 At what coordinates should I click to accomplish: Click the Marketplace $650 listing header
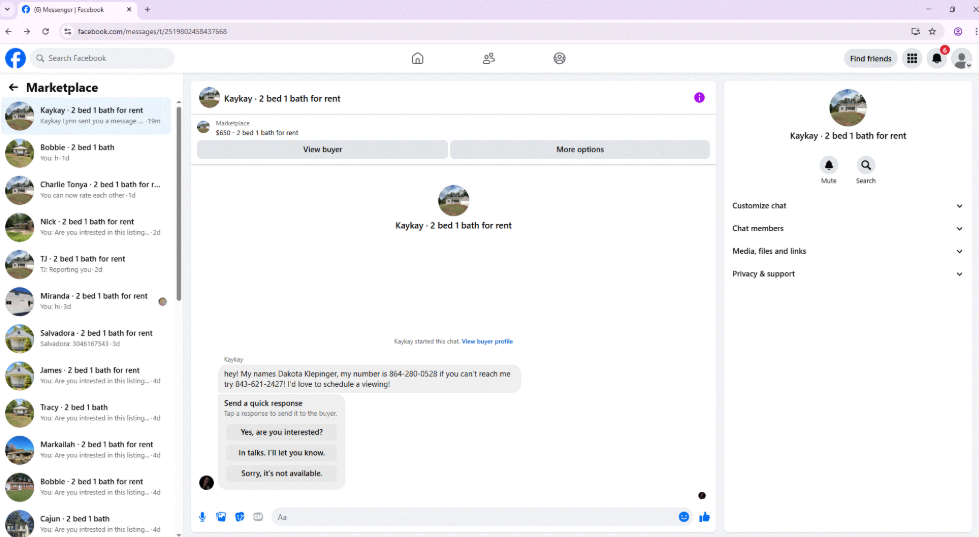point(257,128)
